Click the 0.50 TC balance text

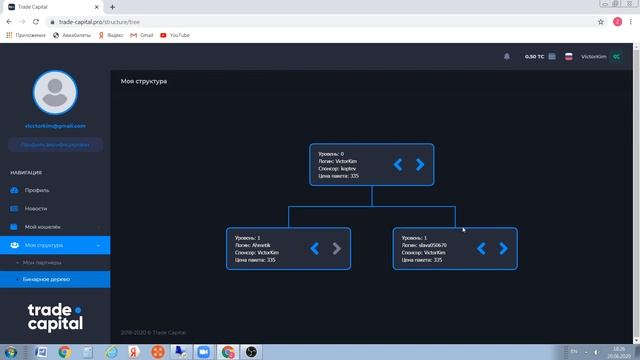(534, 56)
